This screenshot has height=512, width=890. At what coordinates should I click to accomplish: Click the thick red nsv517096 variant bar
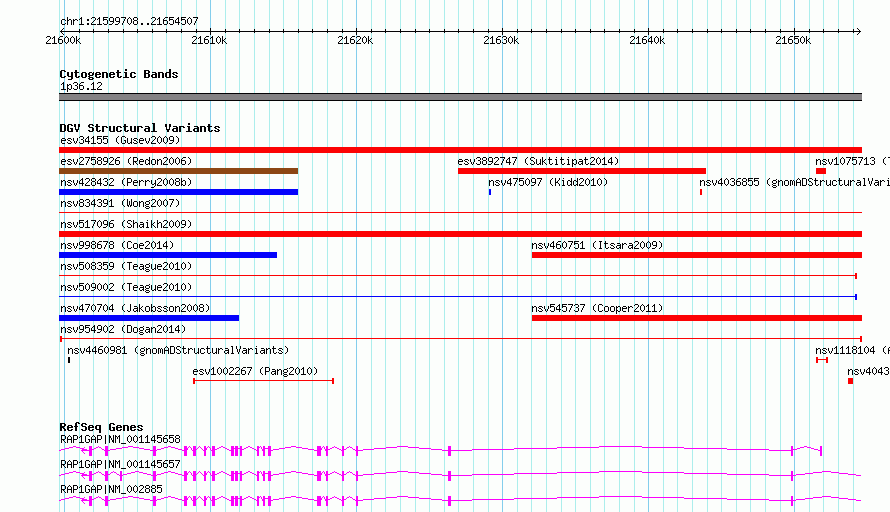tap(460, 234)
